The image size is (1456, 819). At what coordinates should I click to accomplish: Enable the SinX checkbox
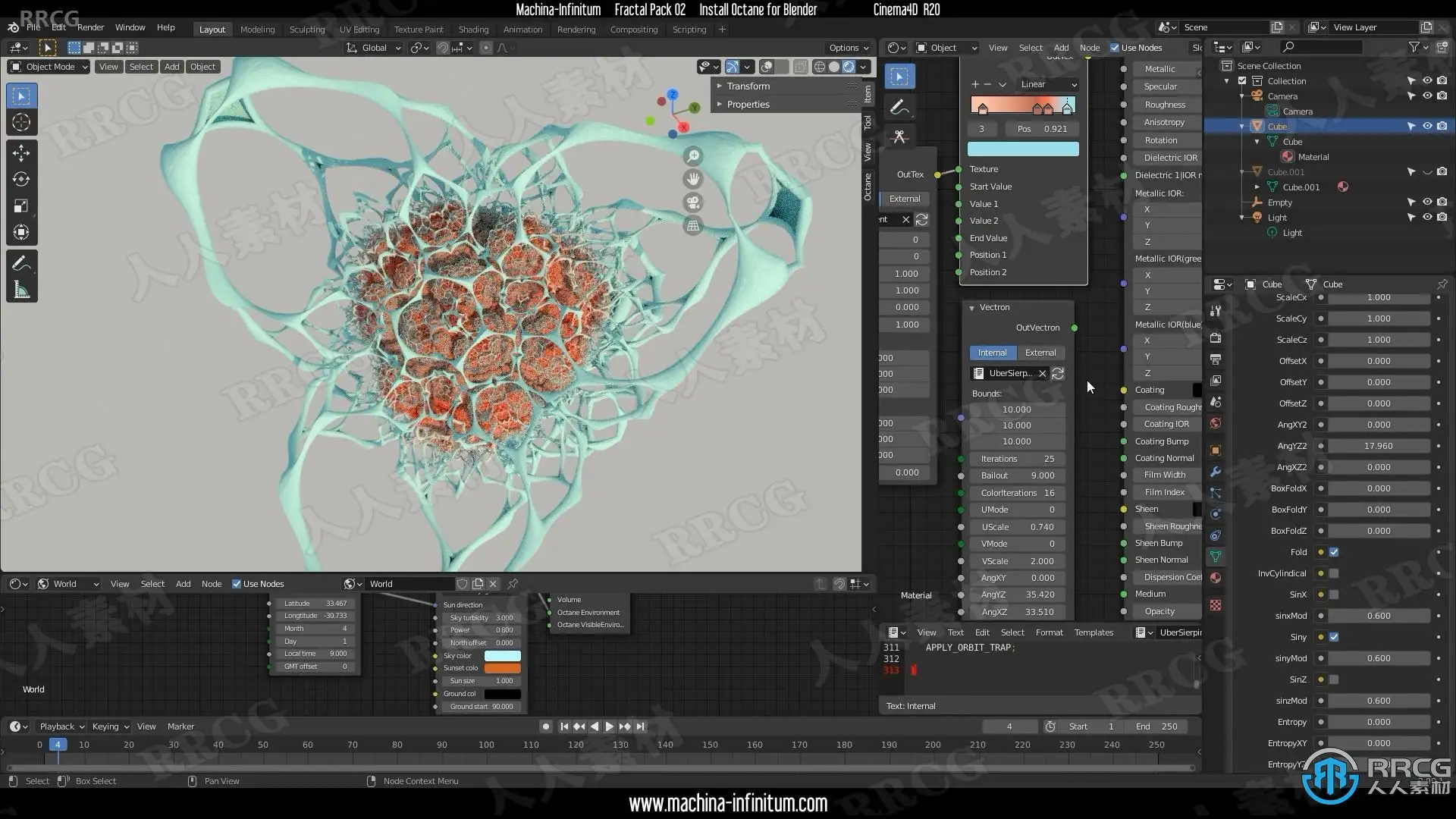[1334, 595]
